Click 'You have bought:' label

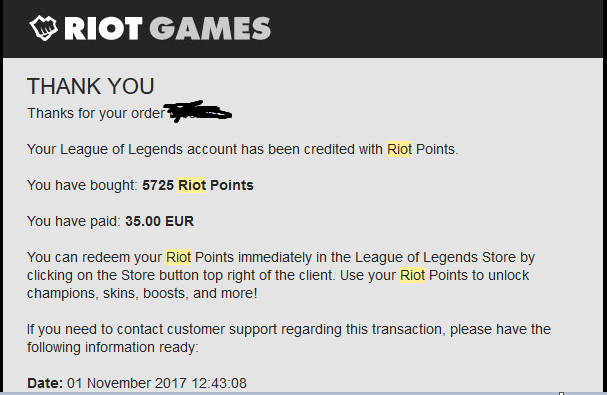click(82, 185)
